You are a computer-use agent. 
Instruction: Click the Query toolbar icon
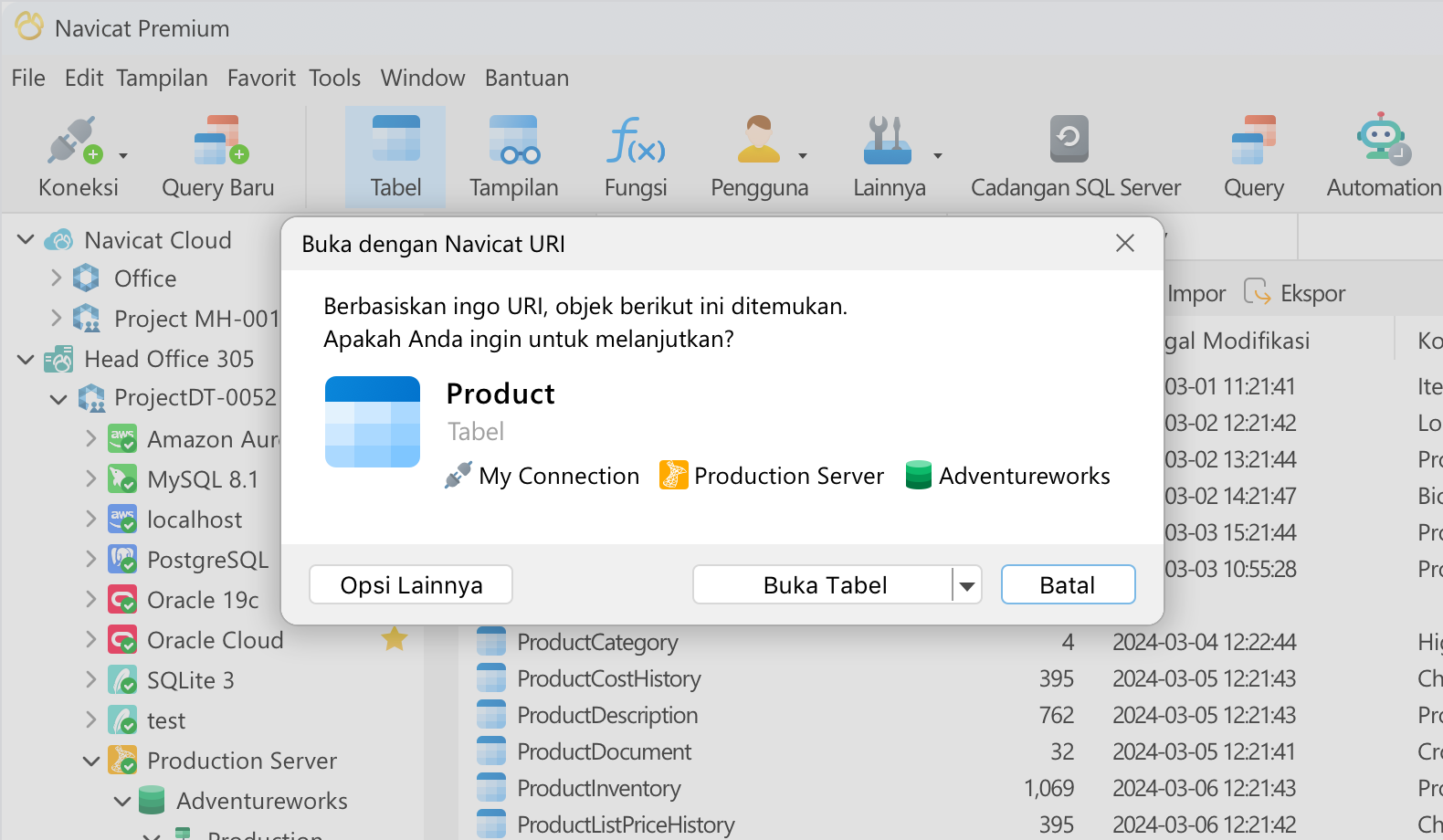pos(1254,140)
